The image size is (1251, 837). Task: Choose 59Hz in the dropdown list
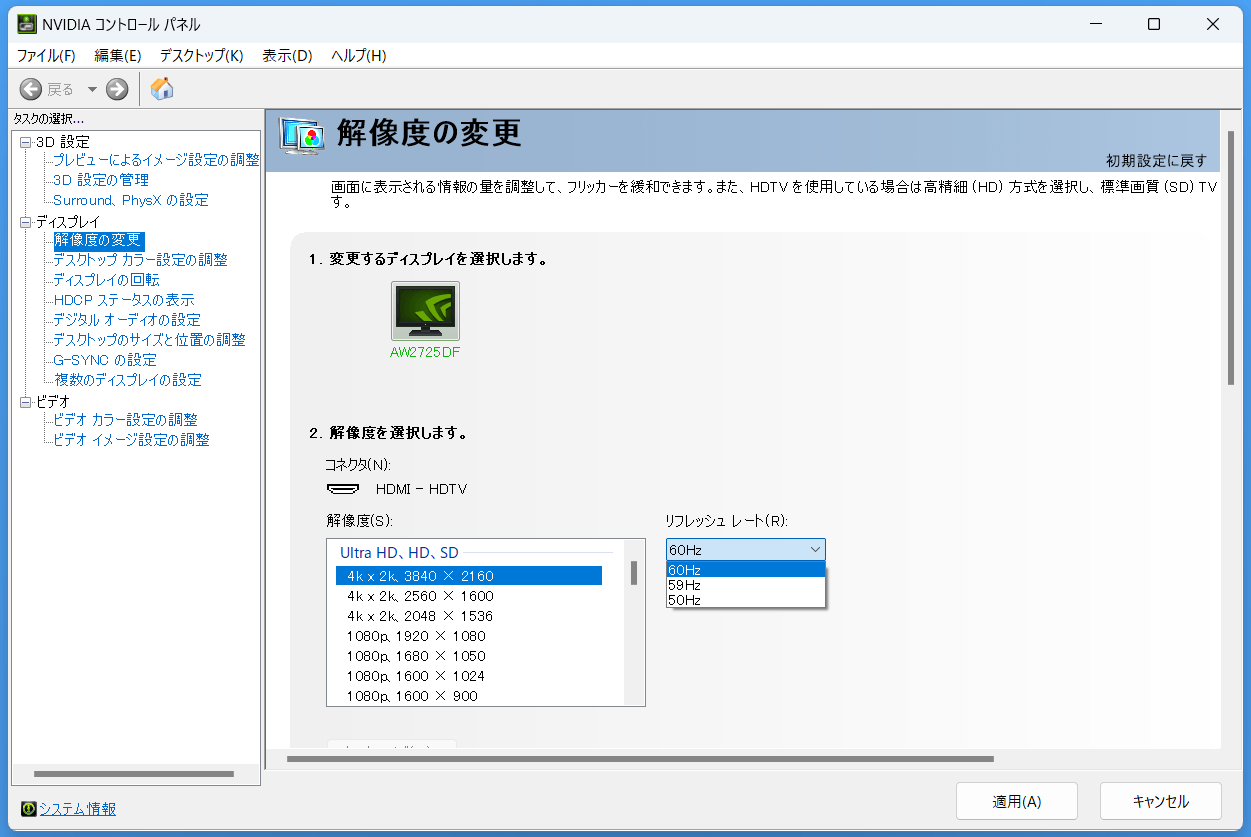746,585
